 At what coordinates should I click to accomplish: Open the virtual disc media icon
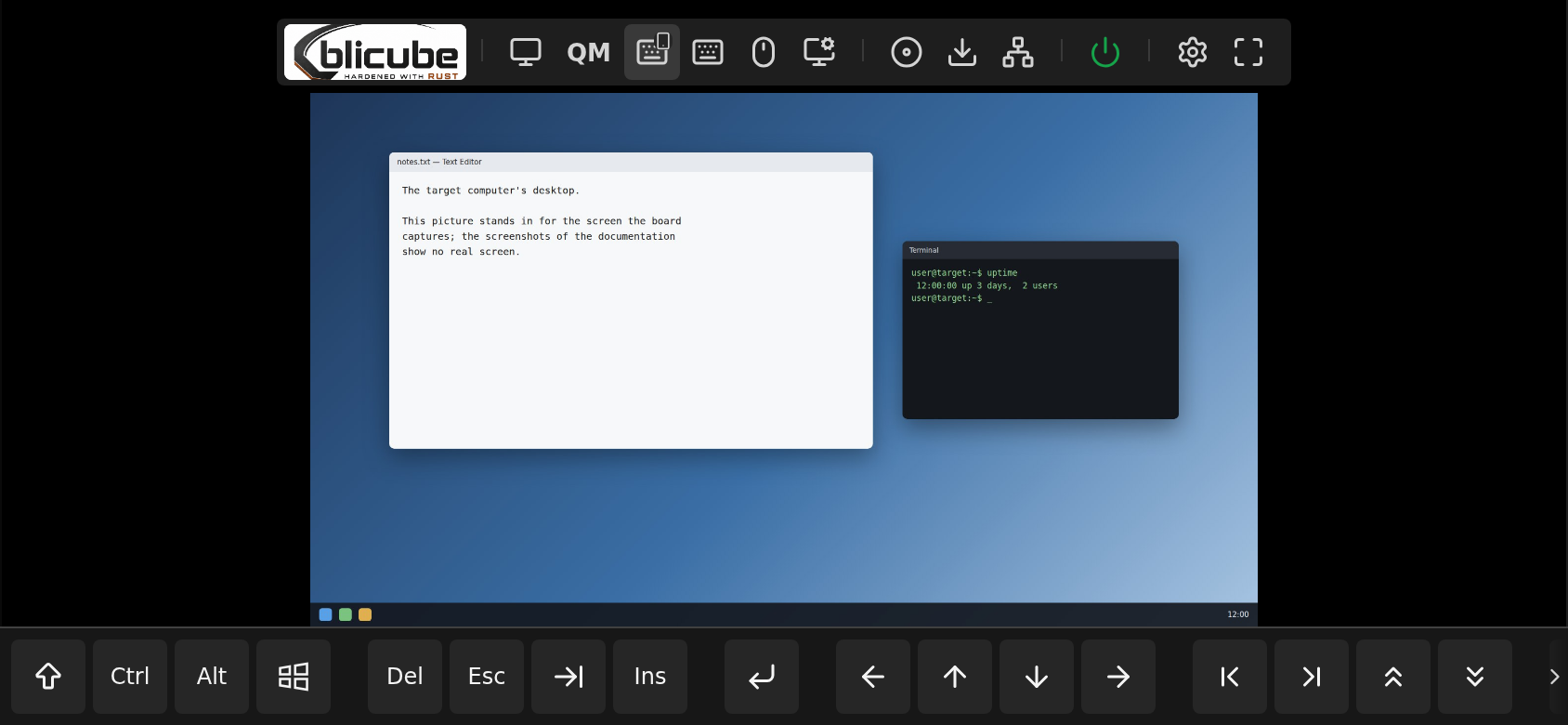[907, 52]
